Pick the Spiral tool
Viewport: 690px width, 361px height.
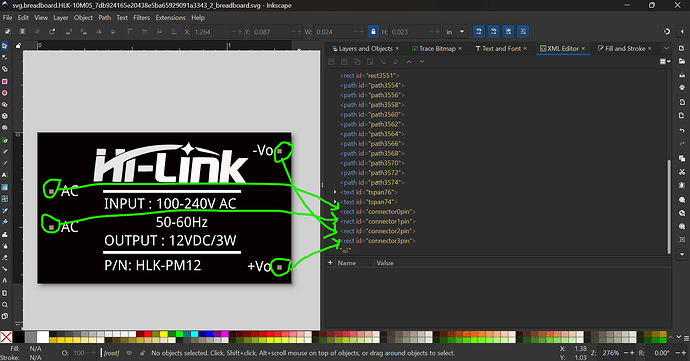click(5, 128)
